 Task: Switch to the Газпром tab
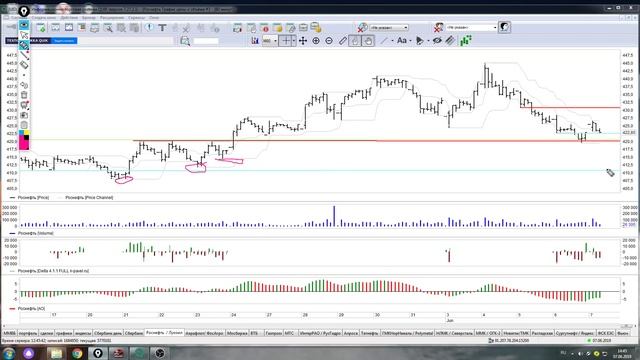273,333
